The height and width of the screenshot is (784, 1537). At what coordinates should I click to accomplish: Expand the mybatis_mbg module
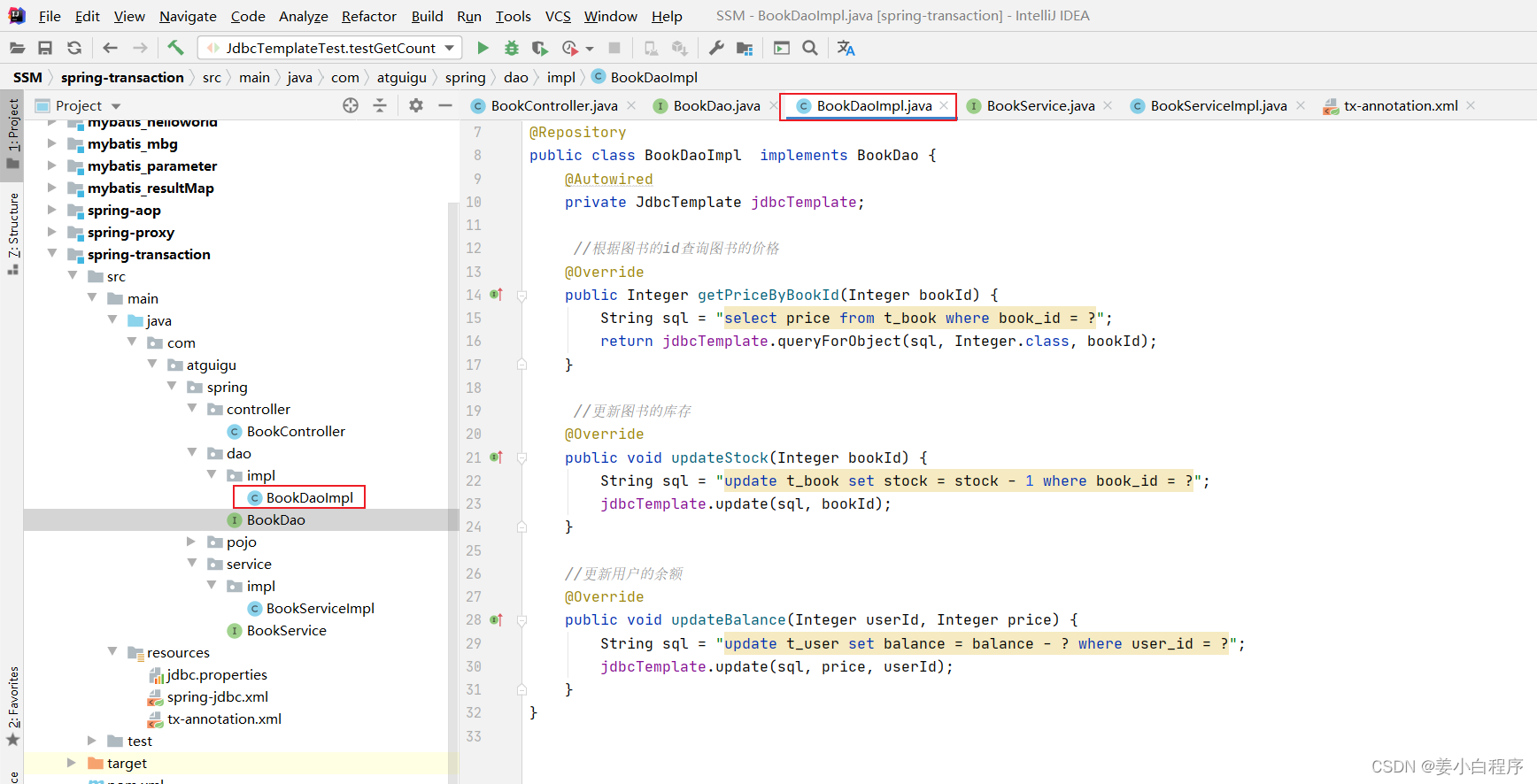pyautogui.click(x=52, y=143)
